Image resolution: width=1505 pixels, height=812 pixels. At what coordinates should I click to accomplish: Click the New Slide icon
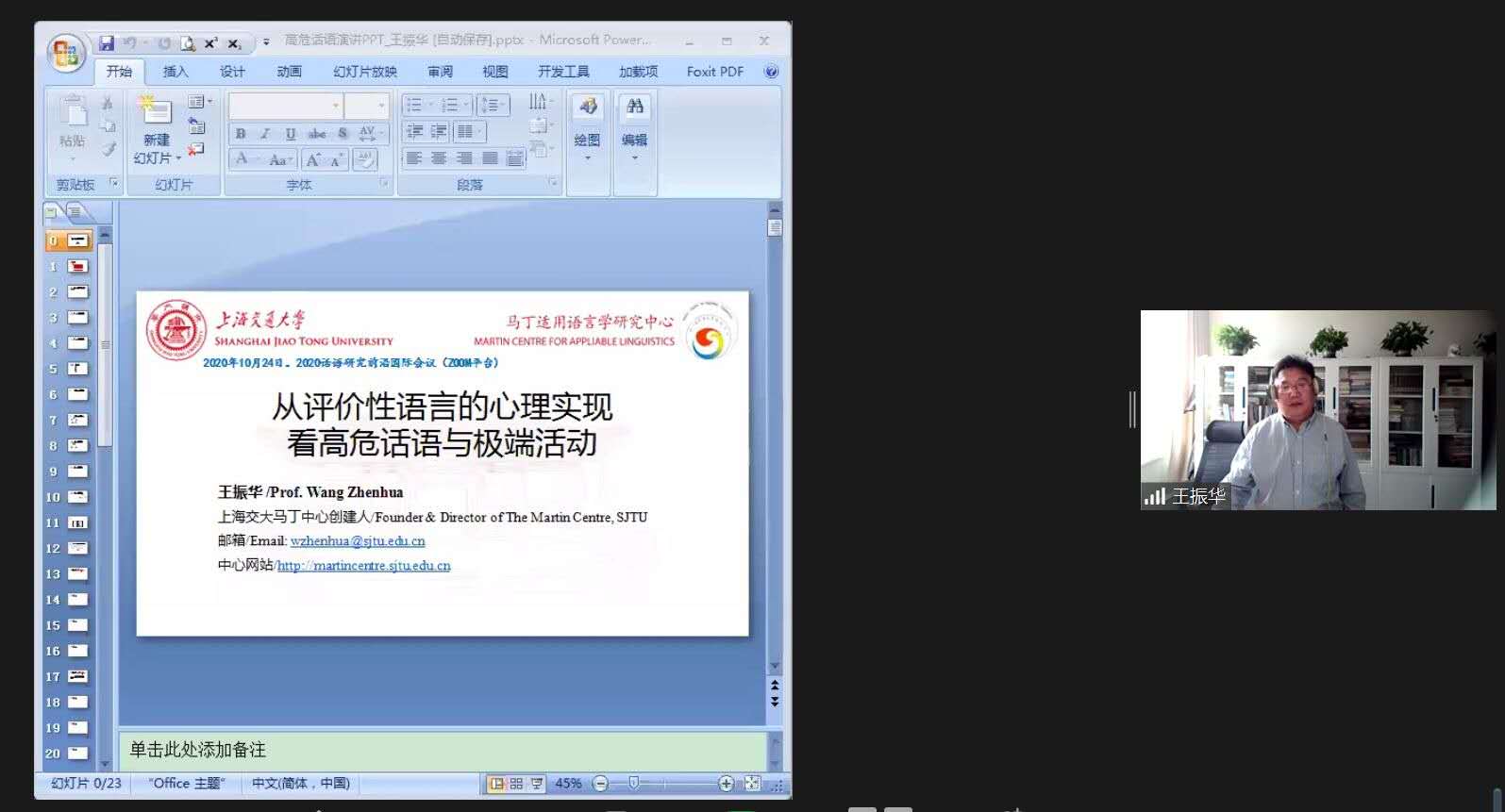pos(155,112)
